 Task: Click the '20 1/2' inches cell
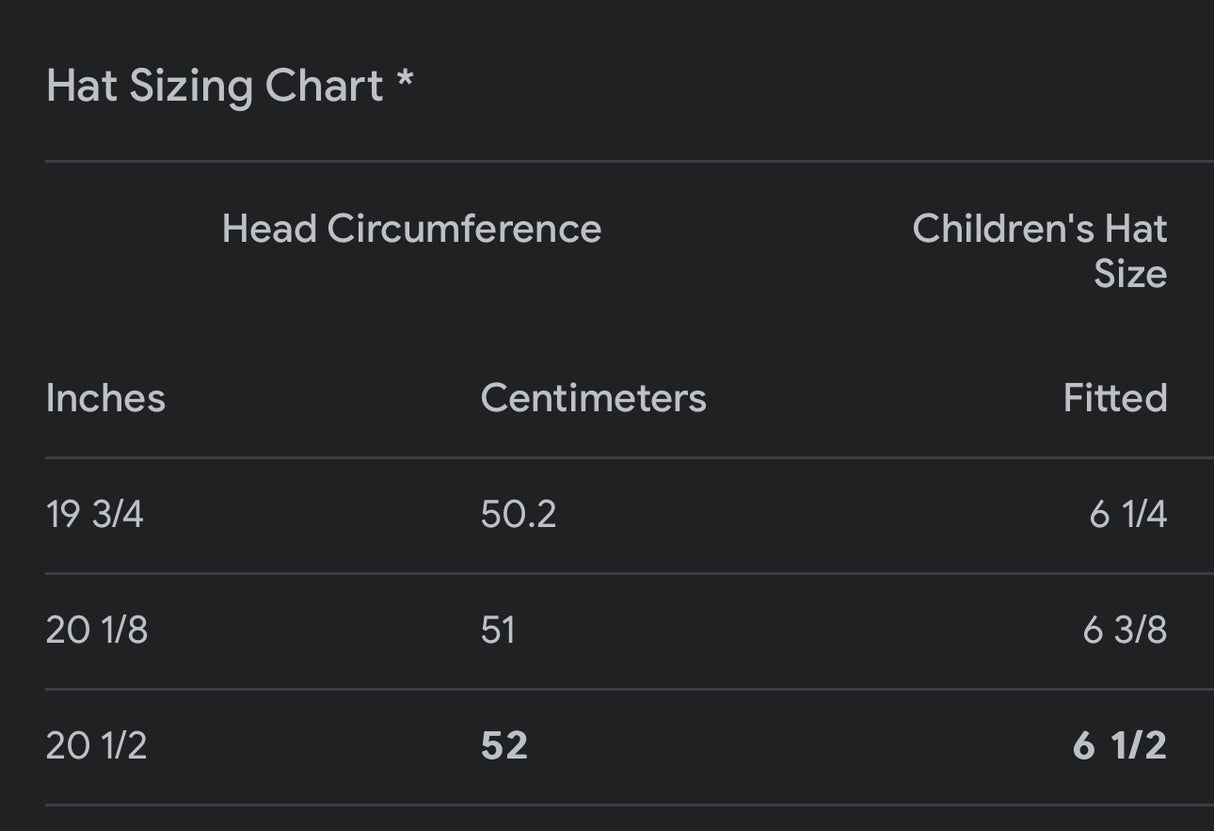point(96,746)
